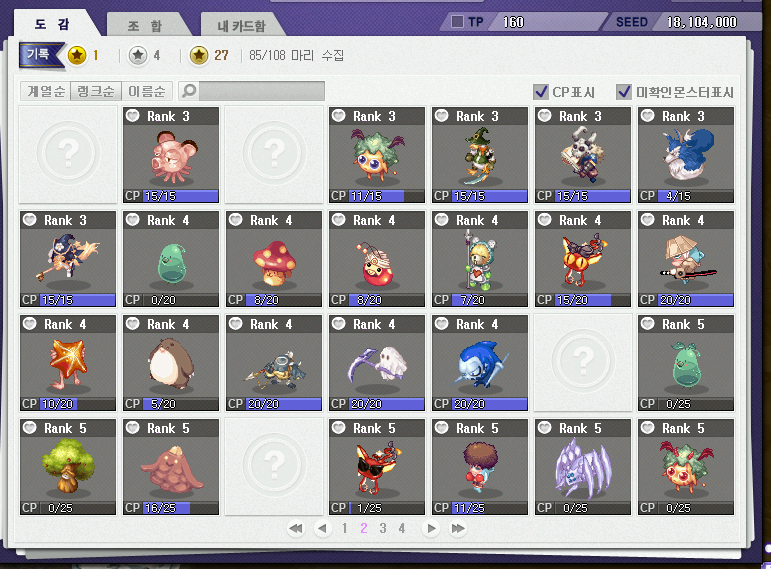Click the unknown monster card in top-left slot
771x569 pixels.
(x=68, y=154)
